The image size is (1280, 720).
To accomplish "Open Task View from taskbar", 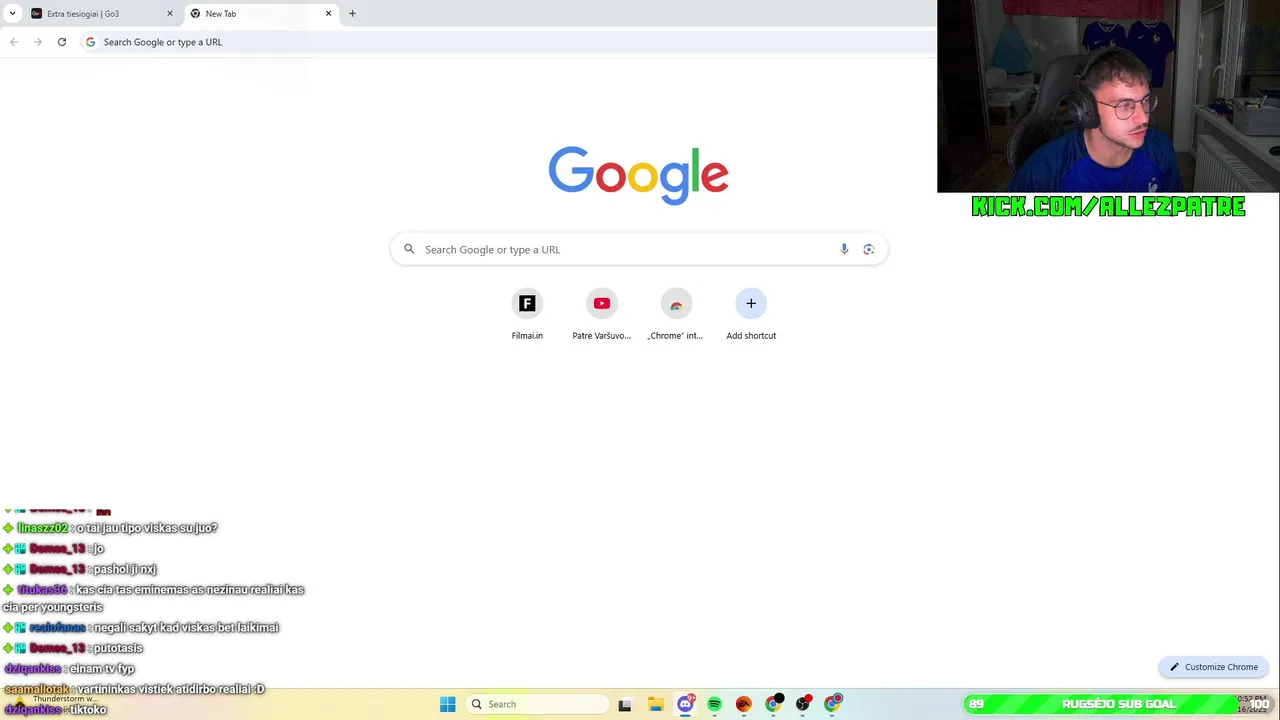I will pos(625,704).
